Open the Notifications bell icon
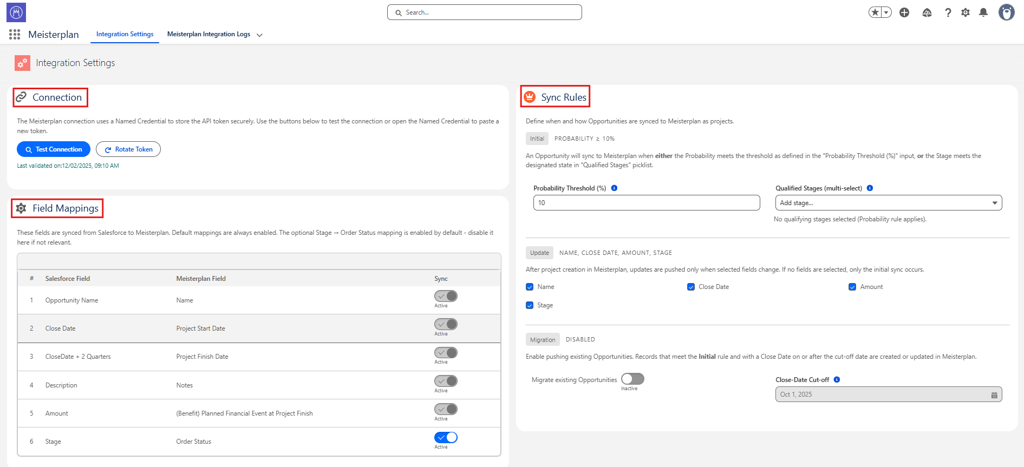This screenshot has height=467, width=1024. pos(984,12)
